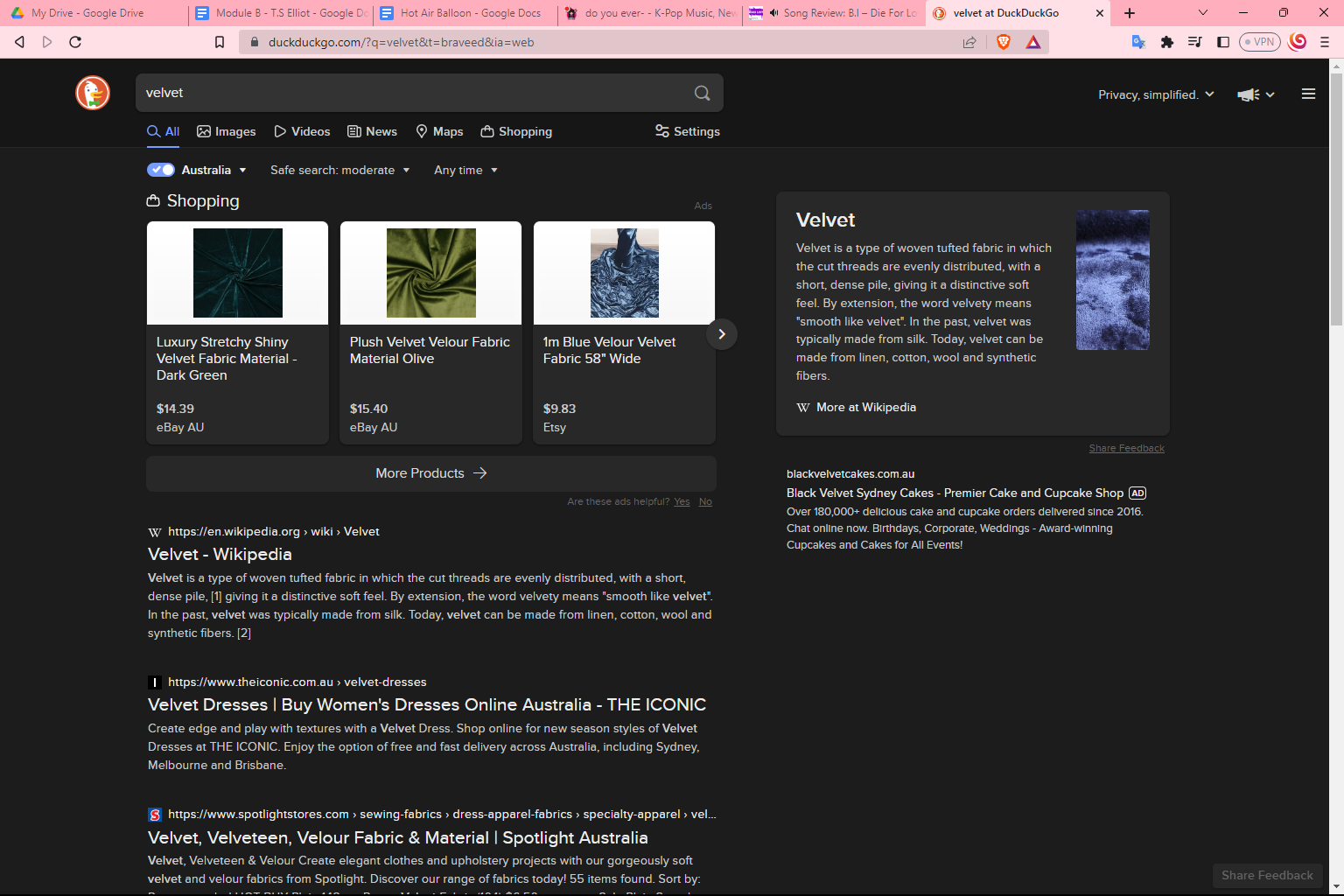Image resolution: width=1344 pixels, height=896 pixels.
Task: Open the Any time filter dropdown
Action: [x=466, y=170]
